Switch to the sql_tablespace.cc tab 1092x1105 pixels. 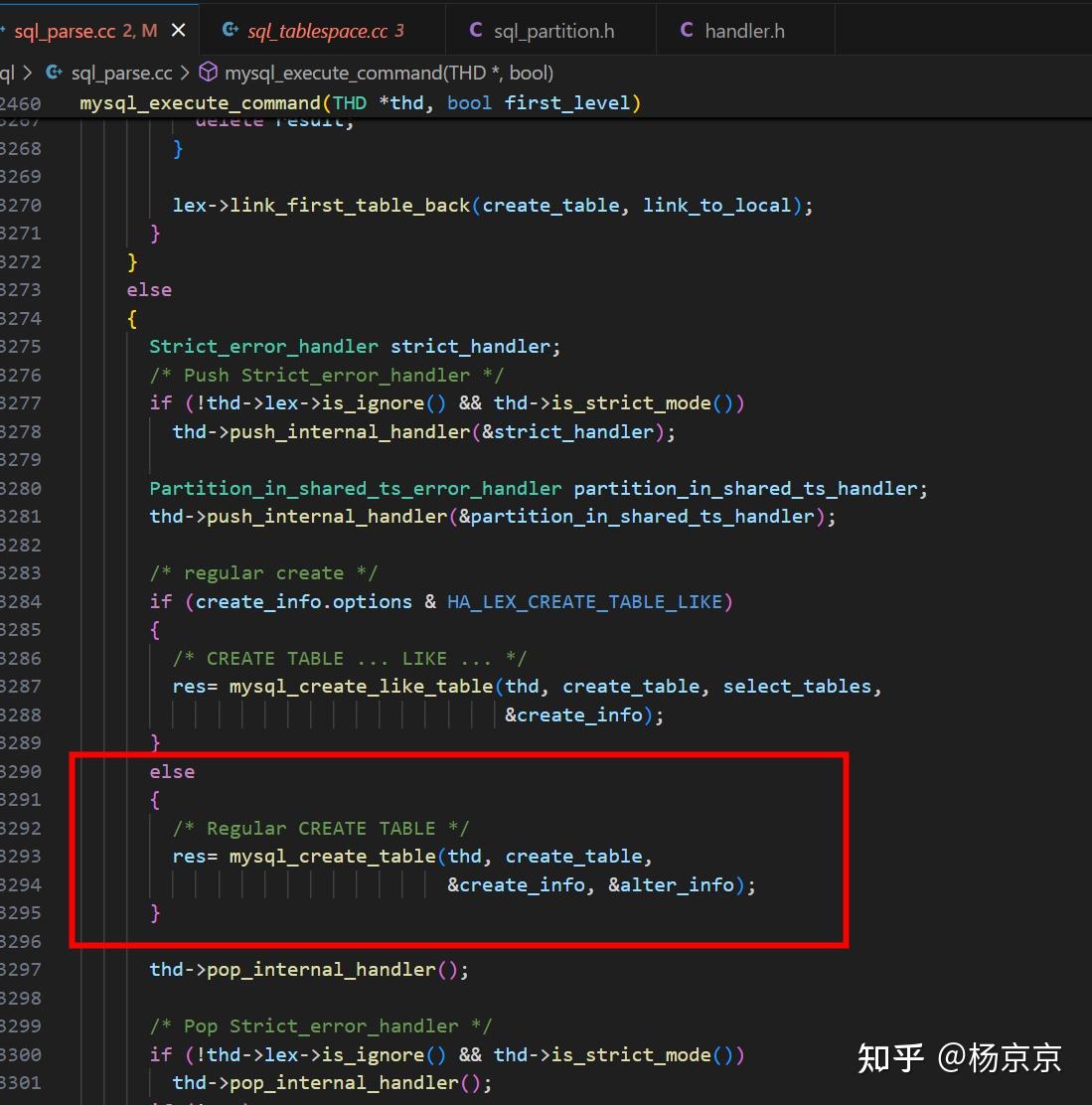[x=318, y=30]
